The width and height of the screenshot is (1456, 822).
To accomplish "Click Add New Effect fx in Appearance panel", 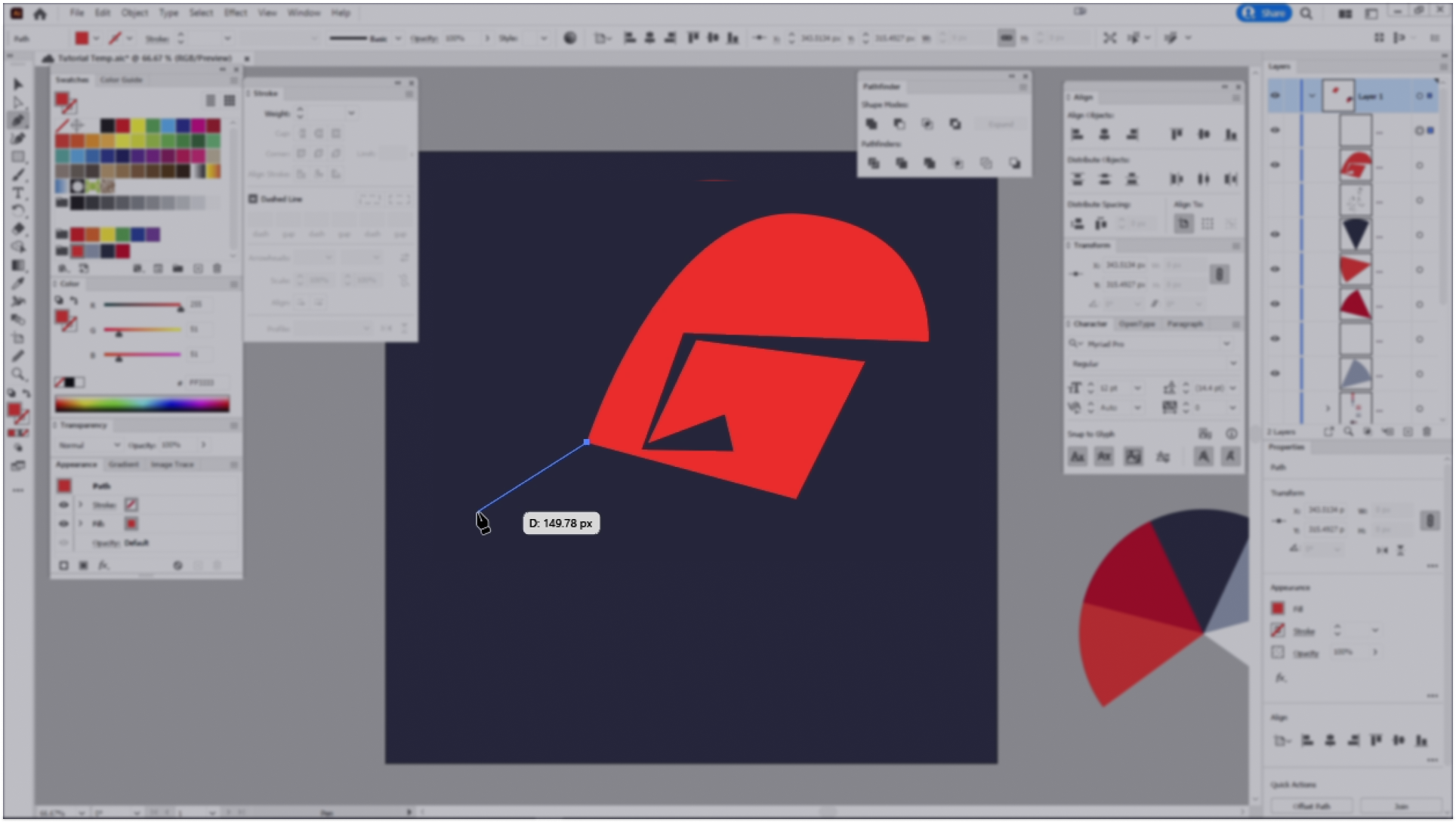I will pyautogui.click(x=103, y=565).
